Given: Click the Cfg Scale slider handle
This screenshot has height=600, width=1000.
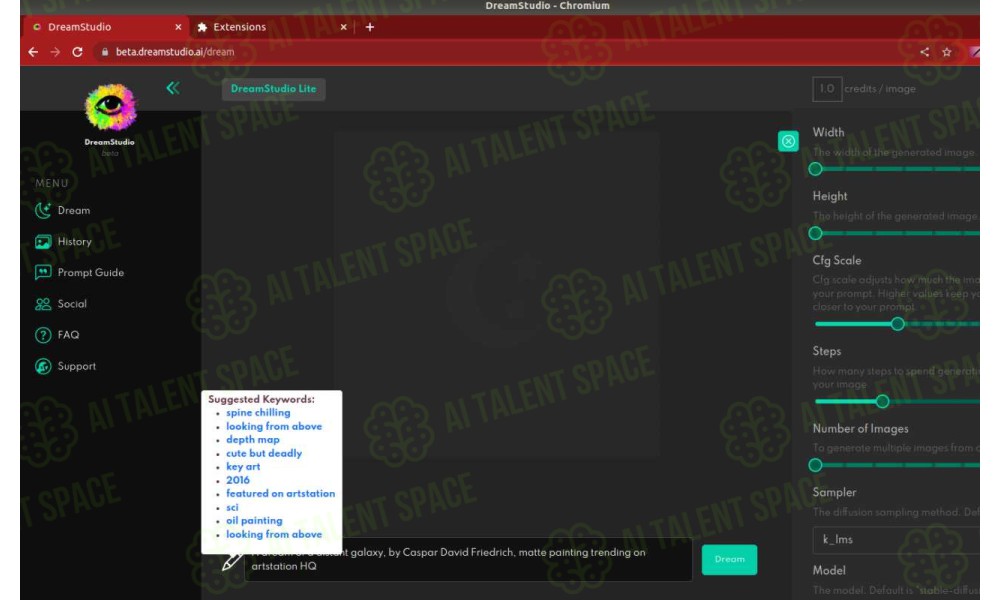Looking at the screenshot, I should [897, 324].
